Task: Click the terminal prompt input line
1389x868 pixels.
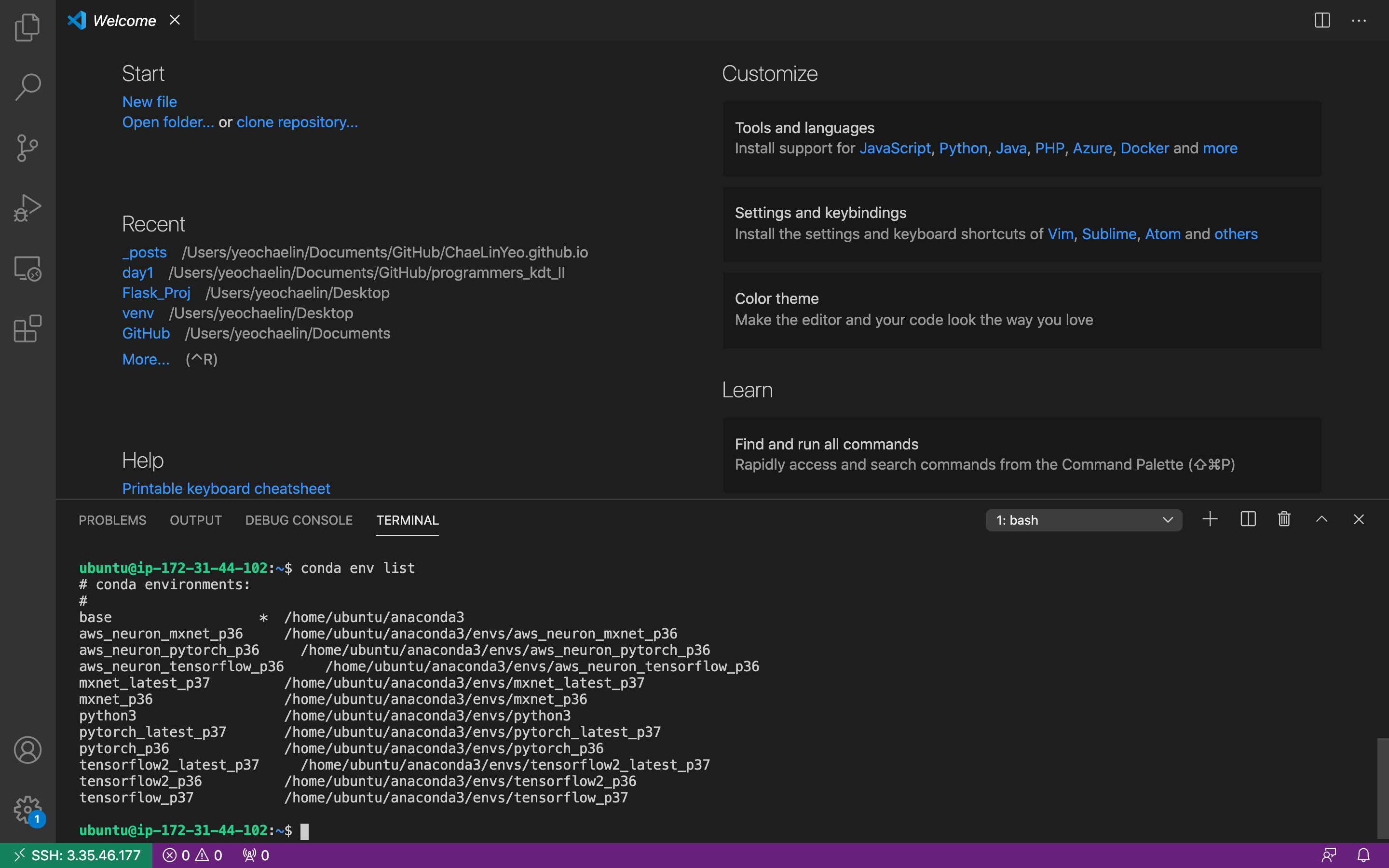Action: pos(304,831)
